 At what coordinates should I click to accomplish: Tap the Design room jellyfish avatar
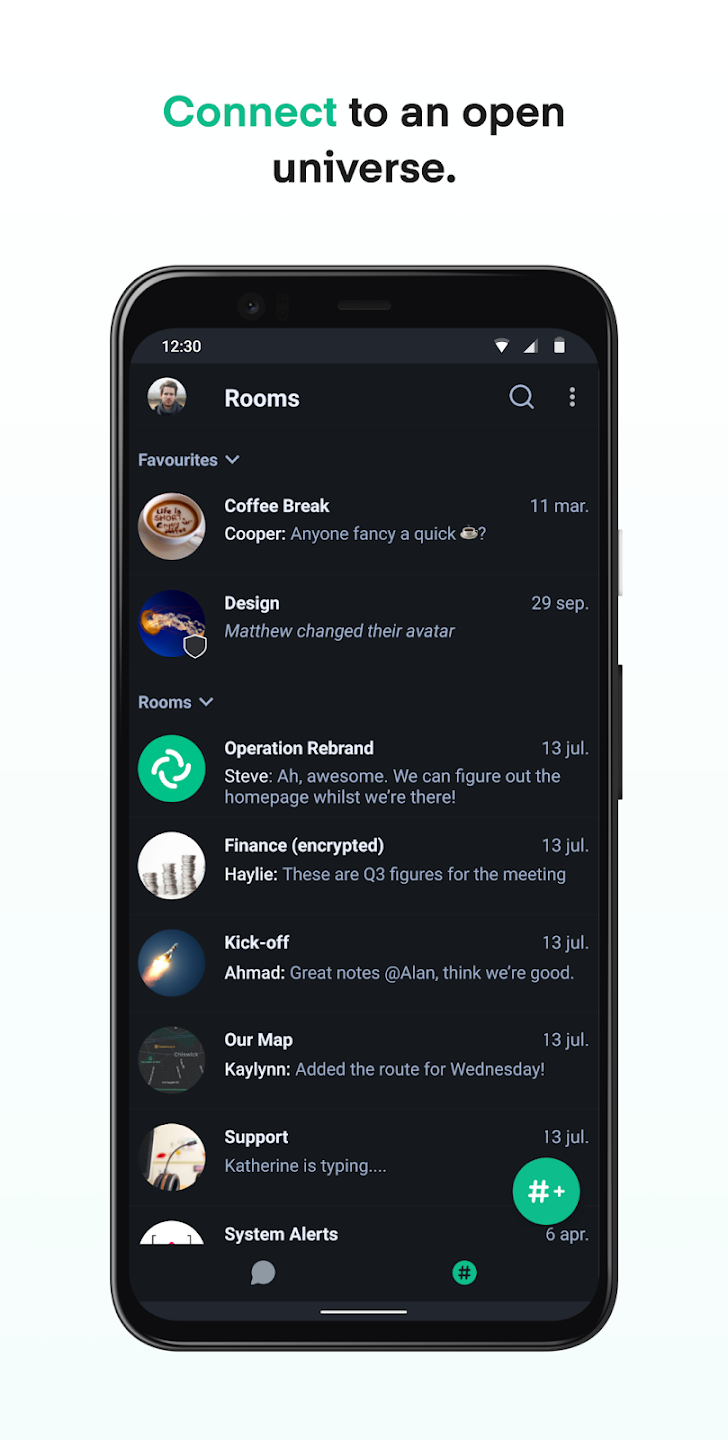click(171, 623)
